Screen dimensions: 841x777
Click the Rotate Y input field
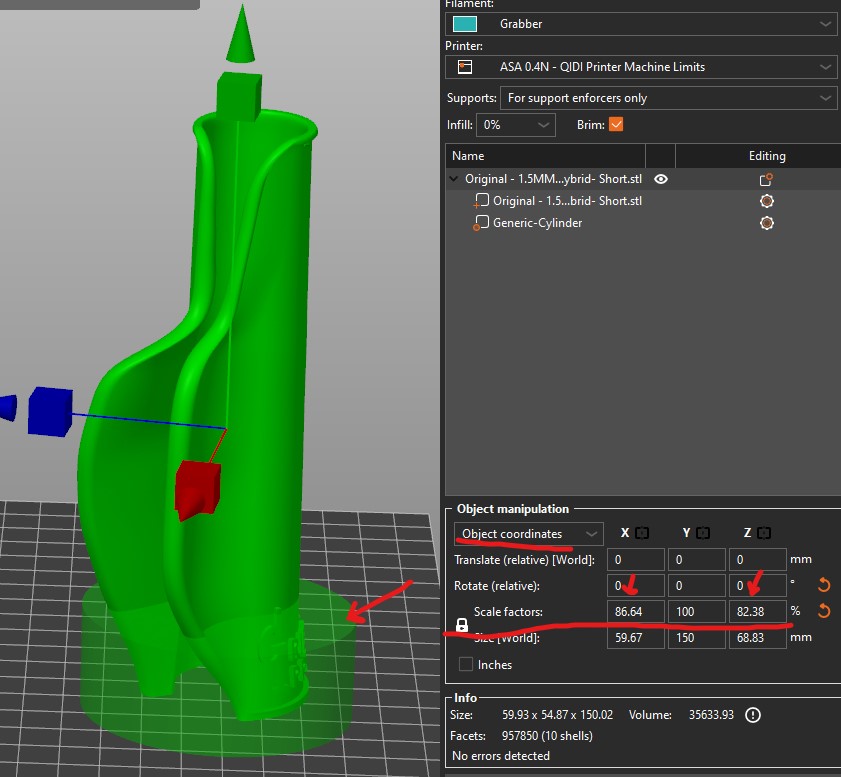pos(697,586)
